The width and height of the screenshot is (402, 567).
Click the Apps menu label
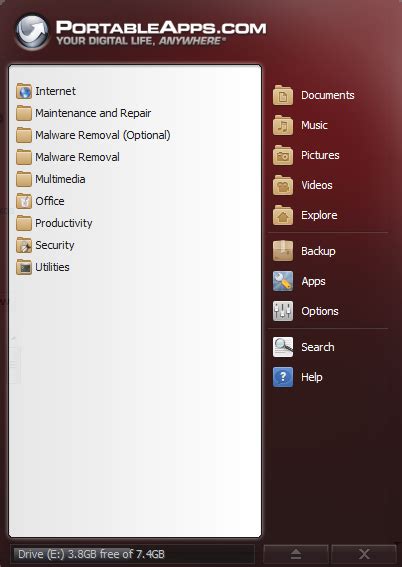[313, 282]
